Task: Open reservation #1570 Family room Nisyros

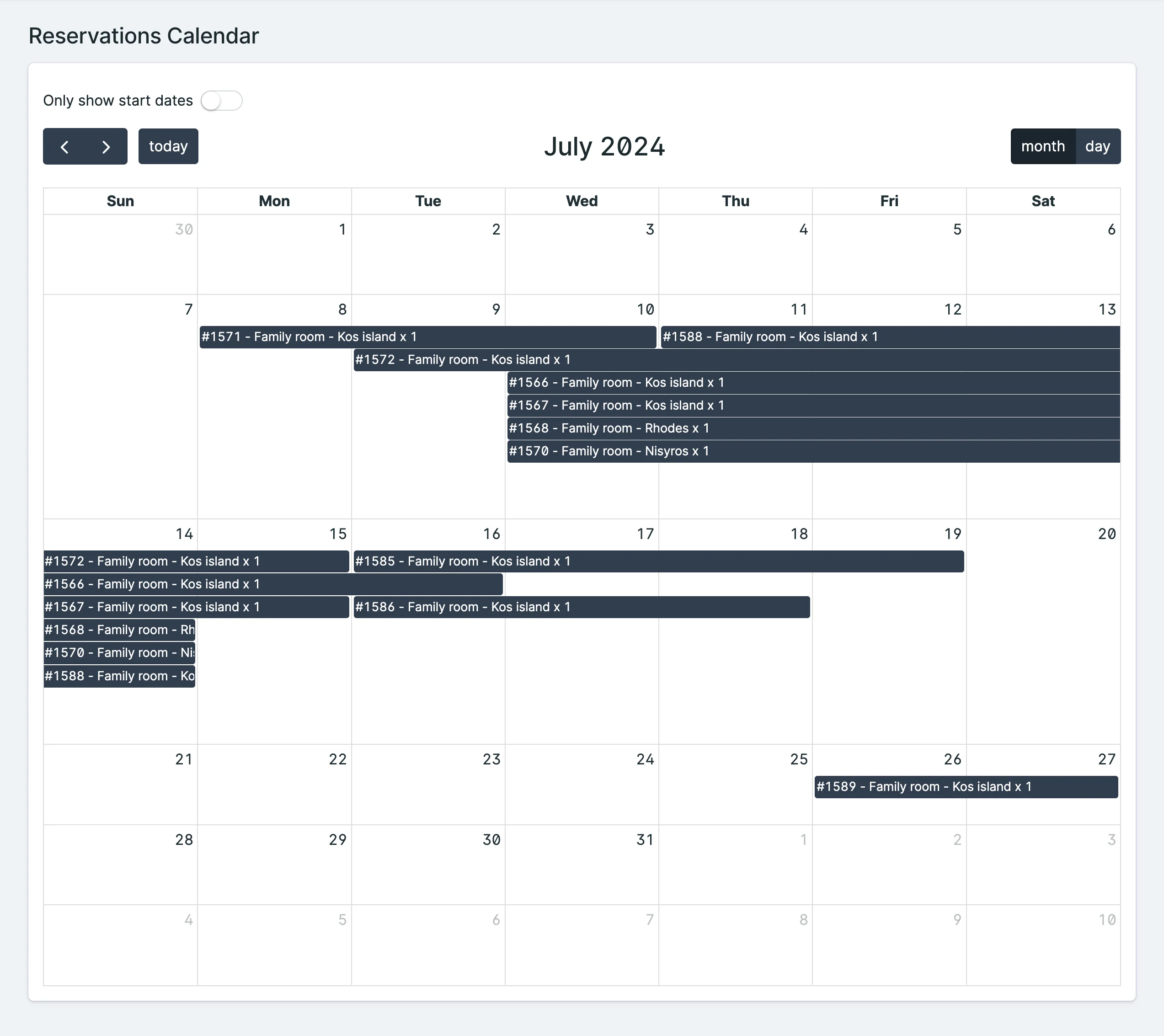Action: pos(626,450)
